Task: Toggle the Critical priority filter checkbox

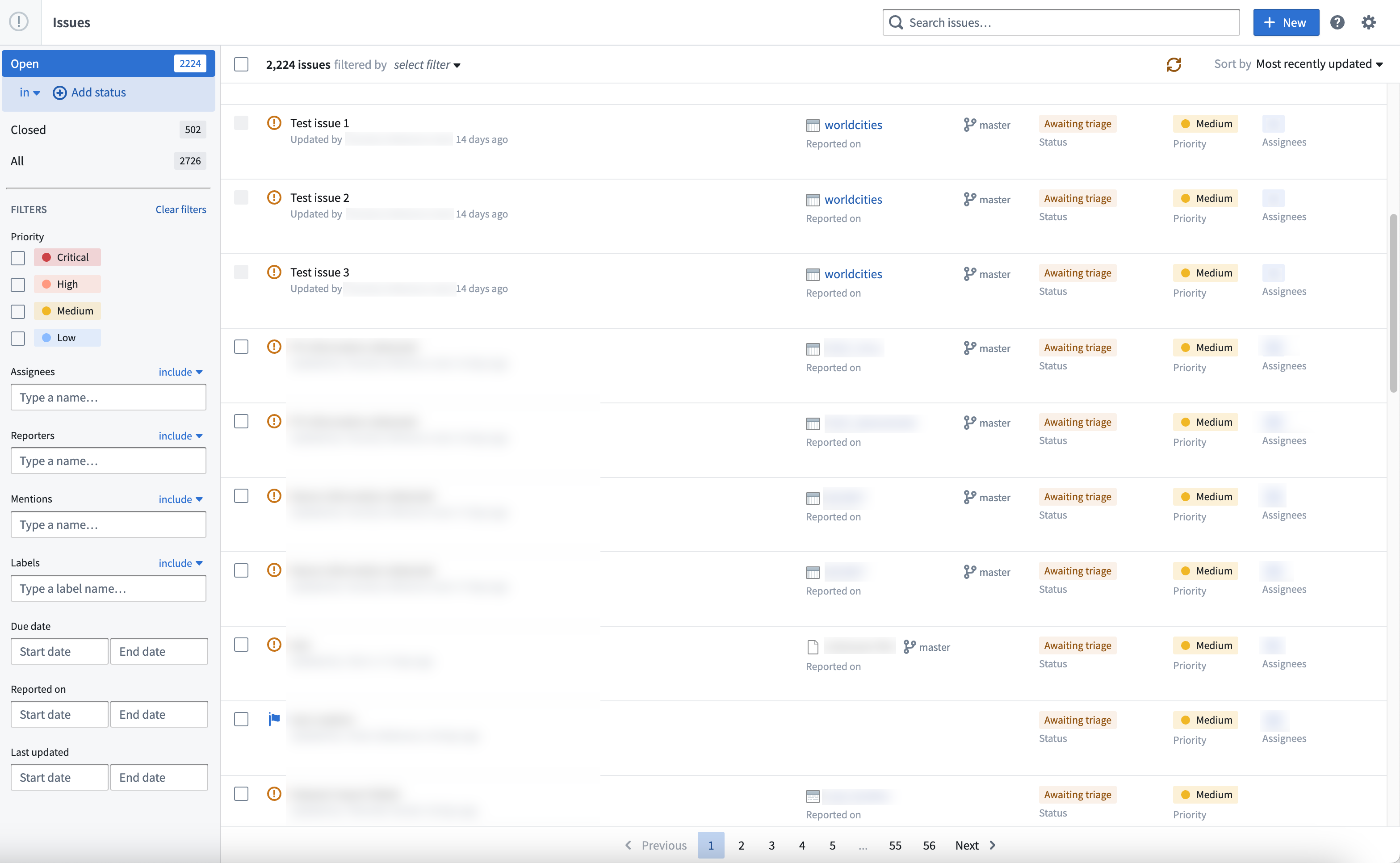Action: (x=18, y=257)
